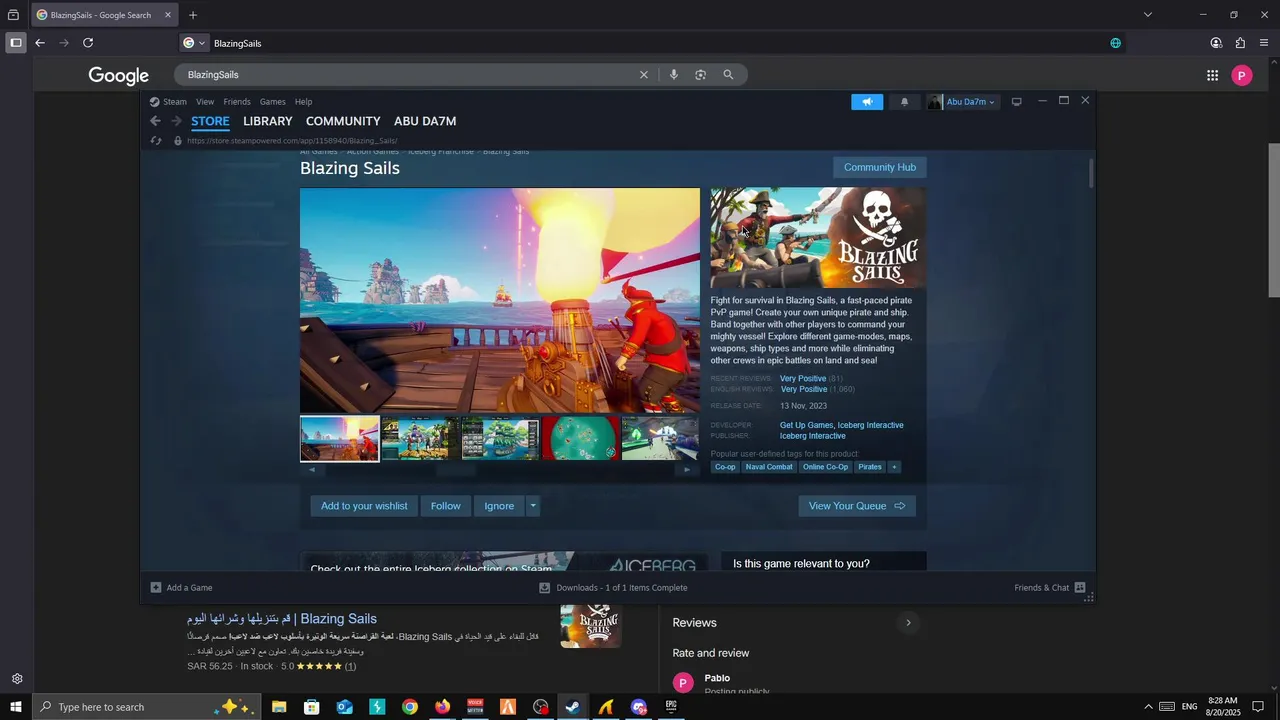Open search engine selector dropdown in address bar

pos(195,43)
